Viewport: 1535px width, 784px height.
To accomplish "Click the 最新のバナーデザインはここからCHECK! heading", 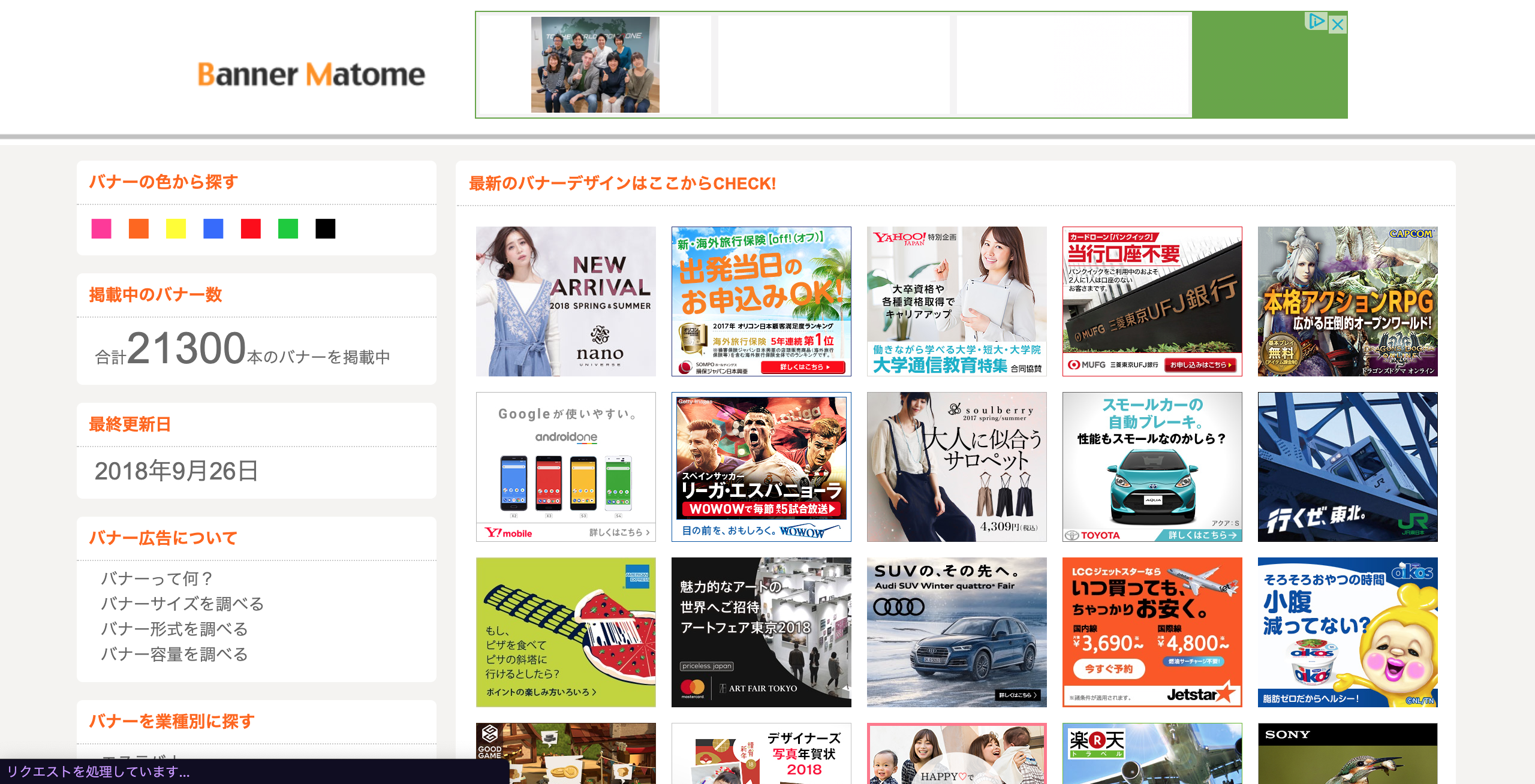I will (x=622, y=183).
